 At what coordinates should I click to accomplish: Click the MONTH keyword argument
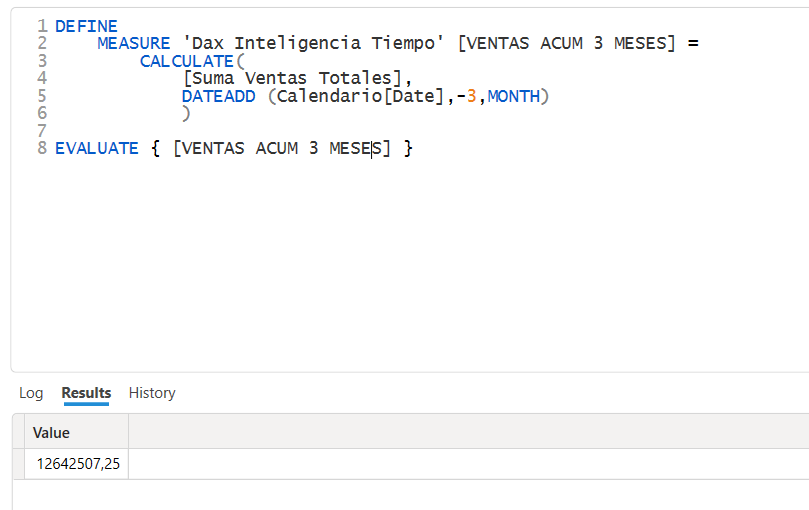(514, 97)
